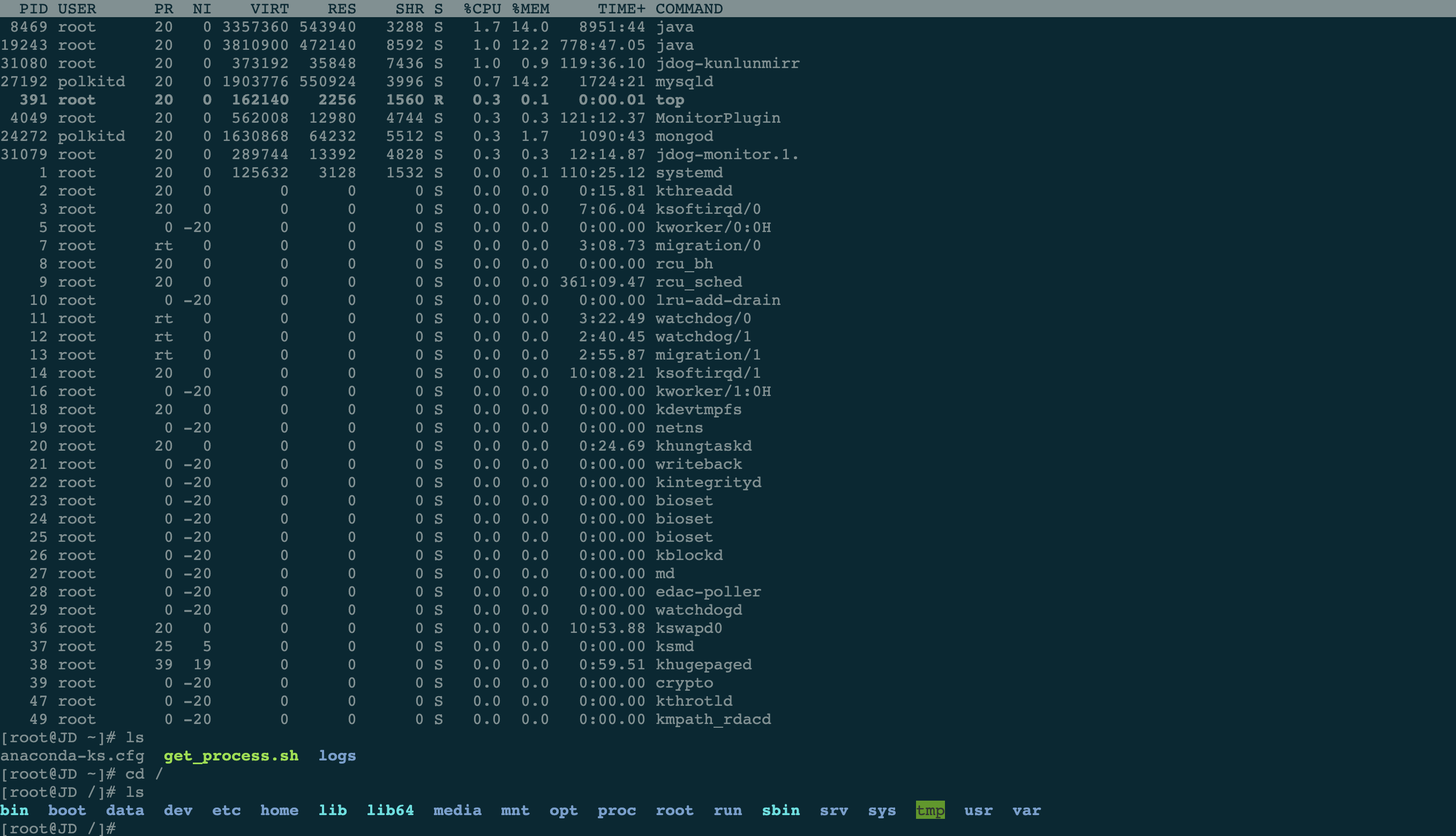Click the TIME+ column header
The height and width of the screenshot is (836, 1456).
pos(621,9)
